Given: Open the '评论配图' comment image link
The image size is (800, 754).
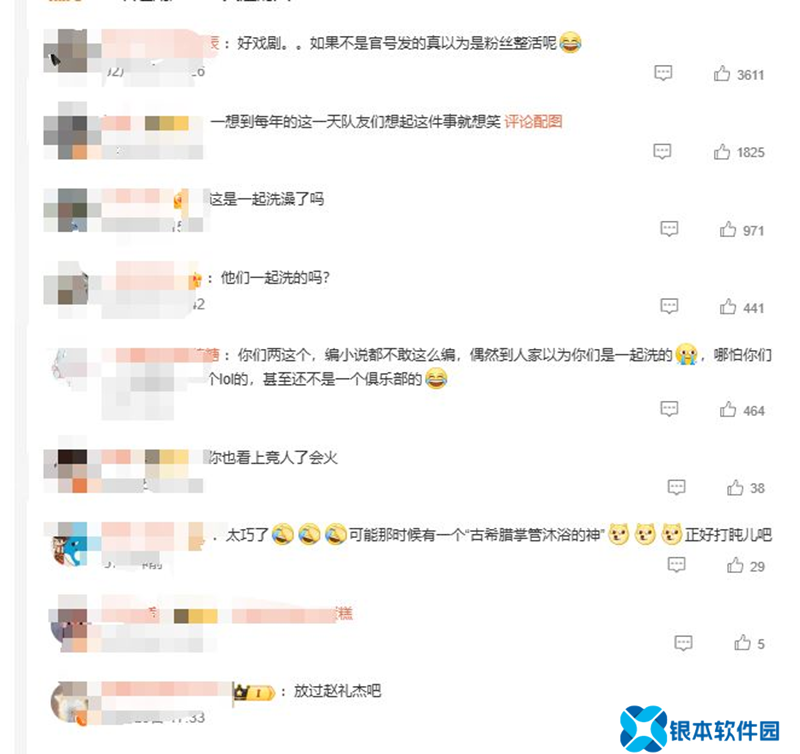Looking at the screenshot, I should click(x=533, y=121).
